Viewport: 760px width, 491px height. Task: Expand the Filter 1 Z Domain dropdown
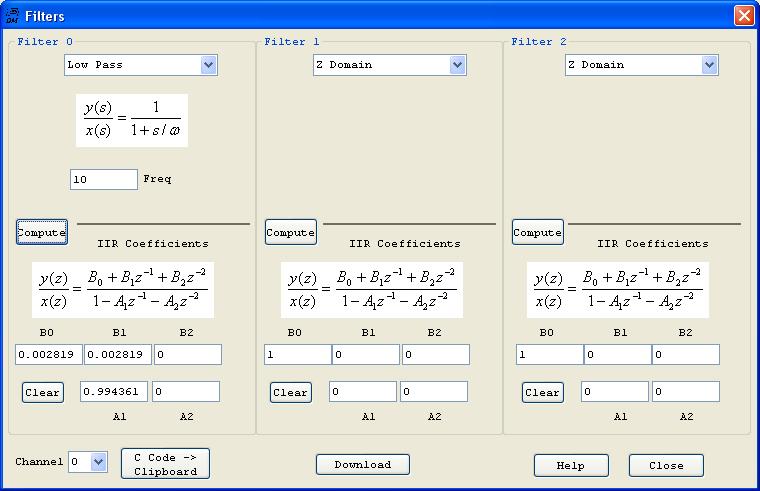tap(387, 65)
